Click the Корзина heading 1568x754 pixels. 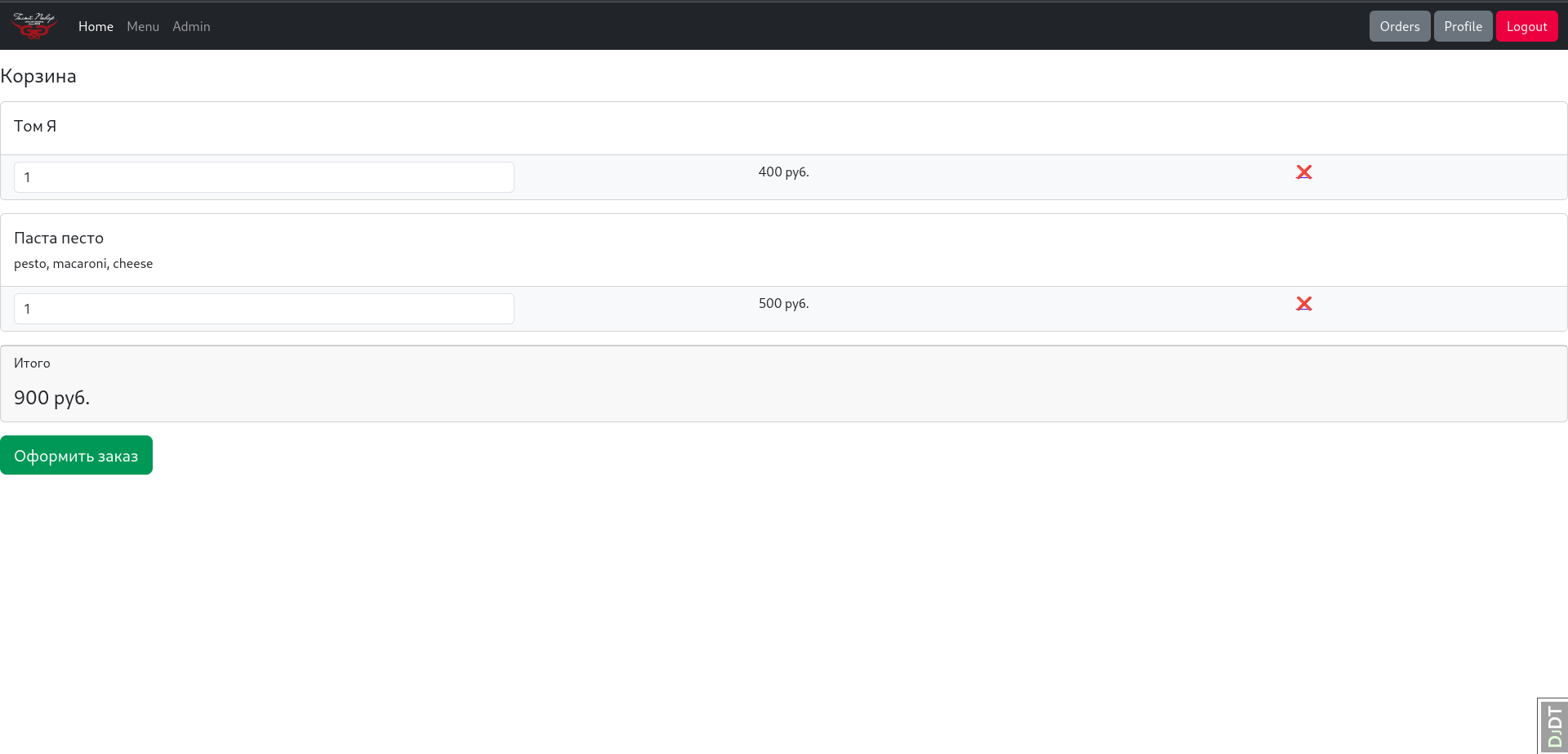(38, 76)
